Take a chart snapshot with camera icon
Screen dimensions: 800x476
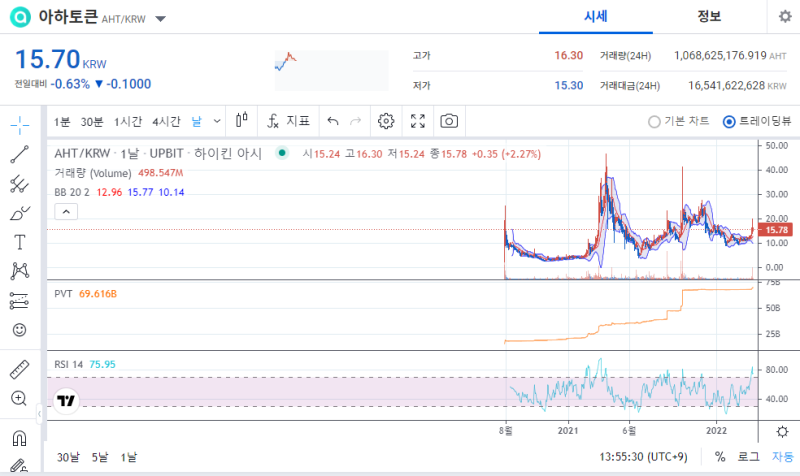coord(449,121)
